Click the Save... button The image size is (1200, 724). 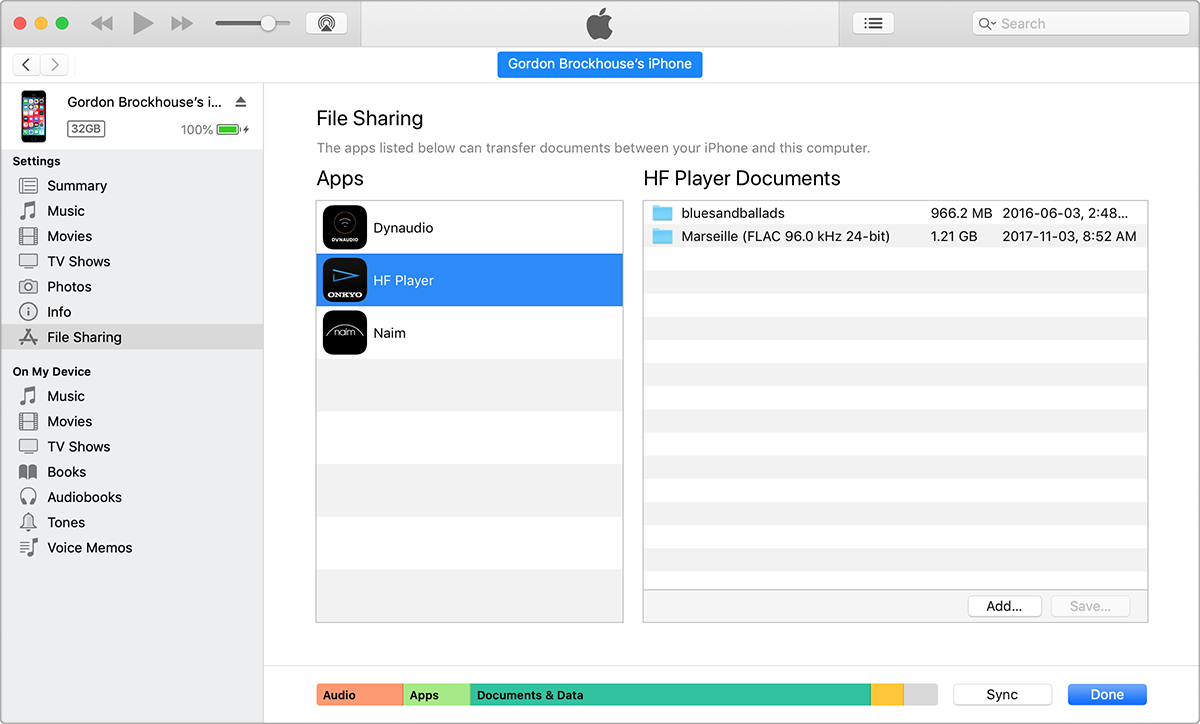(1090, 606)
